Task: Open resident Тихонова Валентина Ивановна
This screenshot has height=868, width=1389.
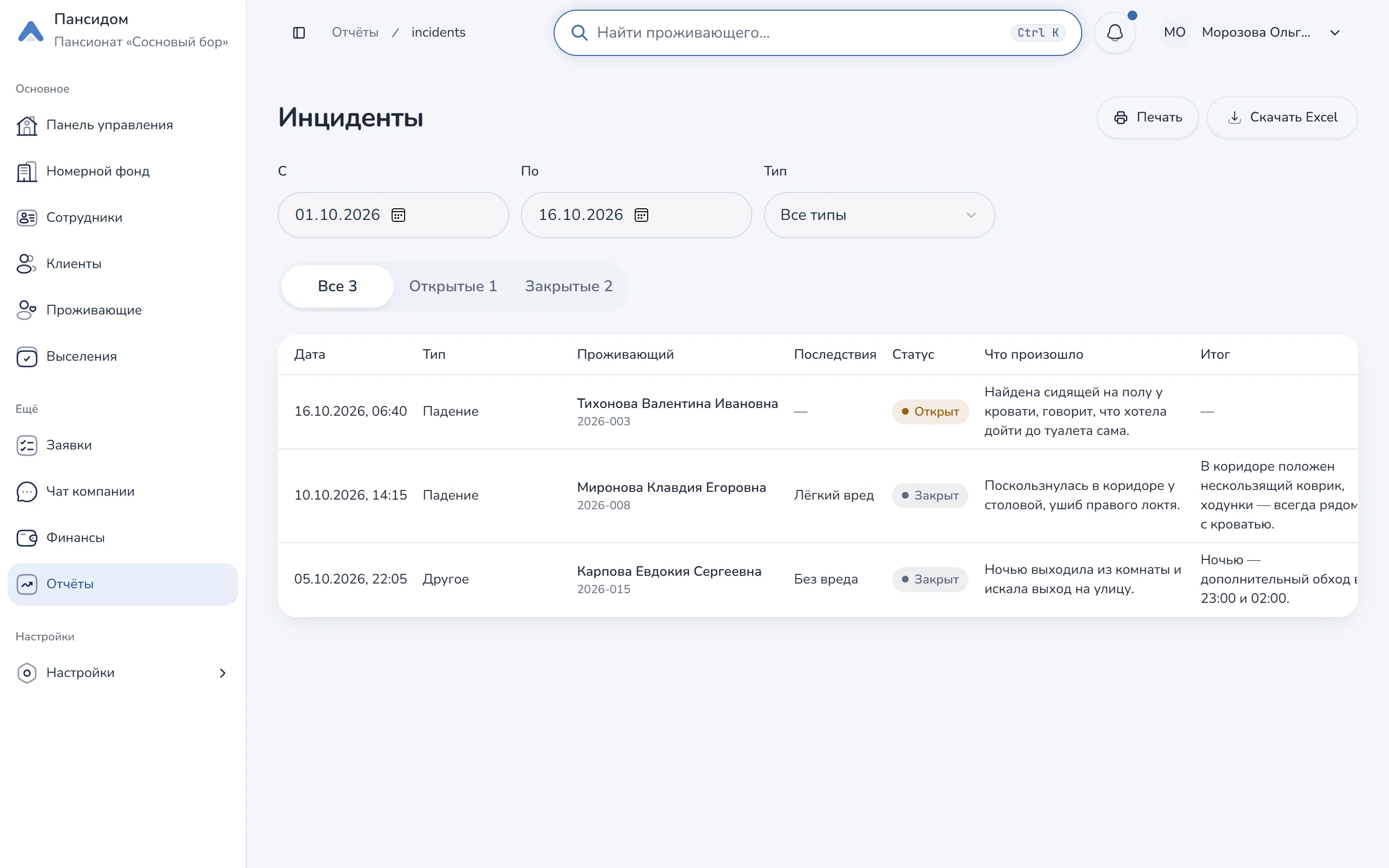Action: coord(677,404)
